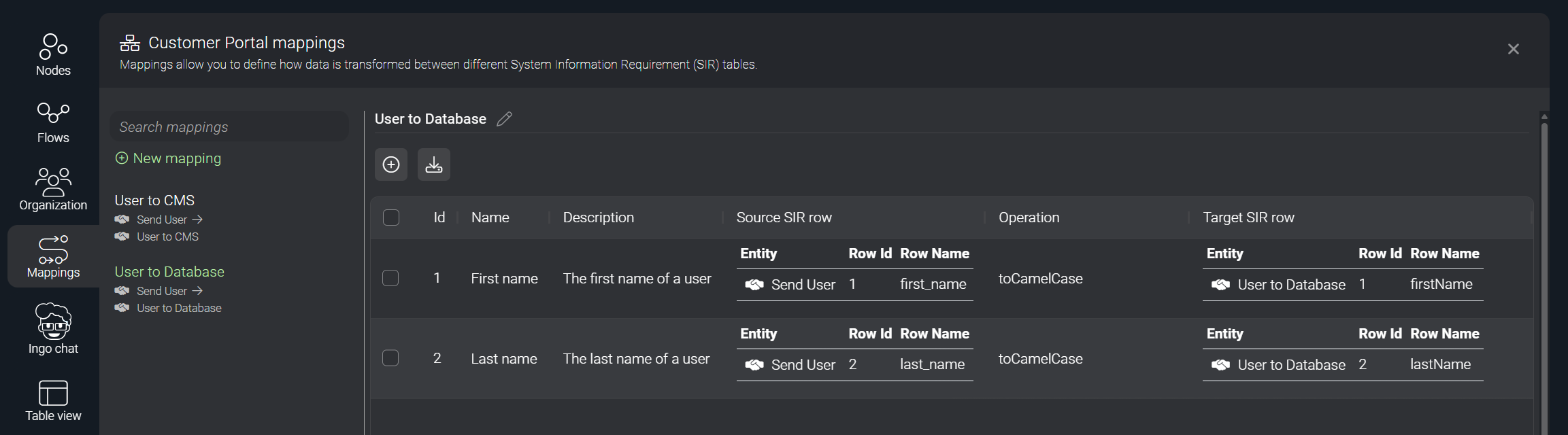Click handshake icon beside Send User under User to Database
This screenshot has height=435, width=1568.
[x=122, y=291]
